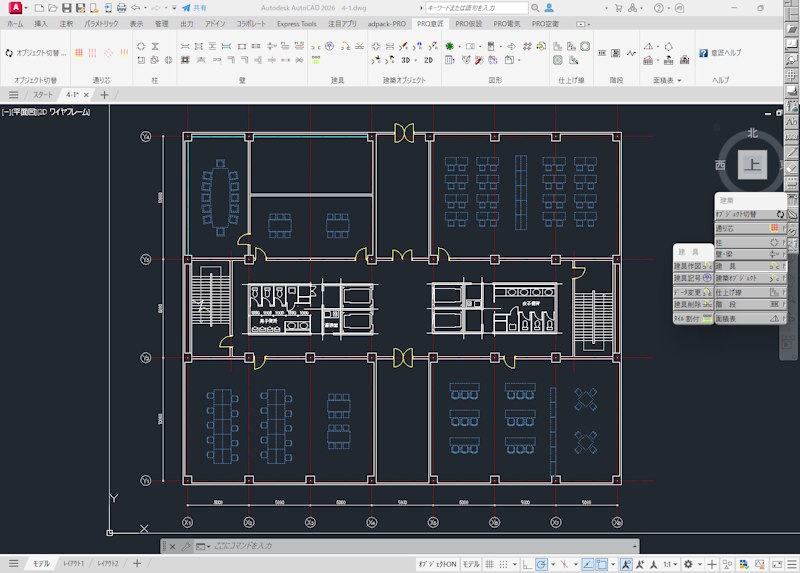800x573 pixels.
Task: Switch to the レイアウト2 layout tab
Action: coord(108,564)
